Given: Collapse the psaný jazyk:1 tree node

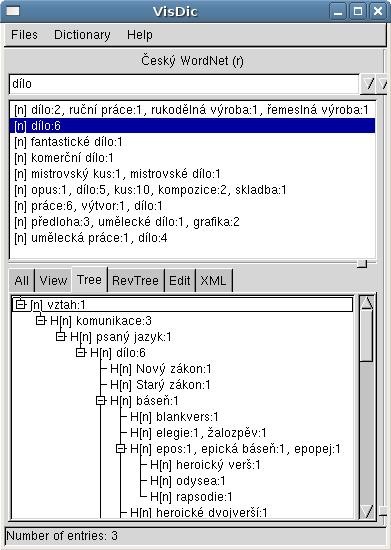Looking at the screenshot, I should click(61, 336).
